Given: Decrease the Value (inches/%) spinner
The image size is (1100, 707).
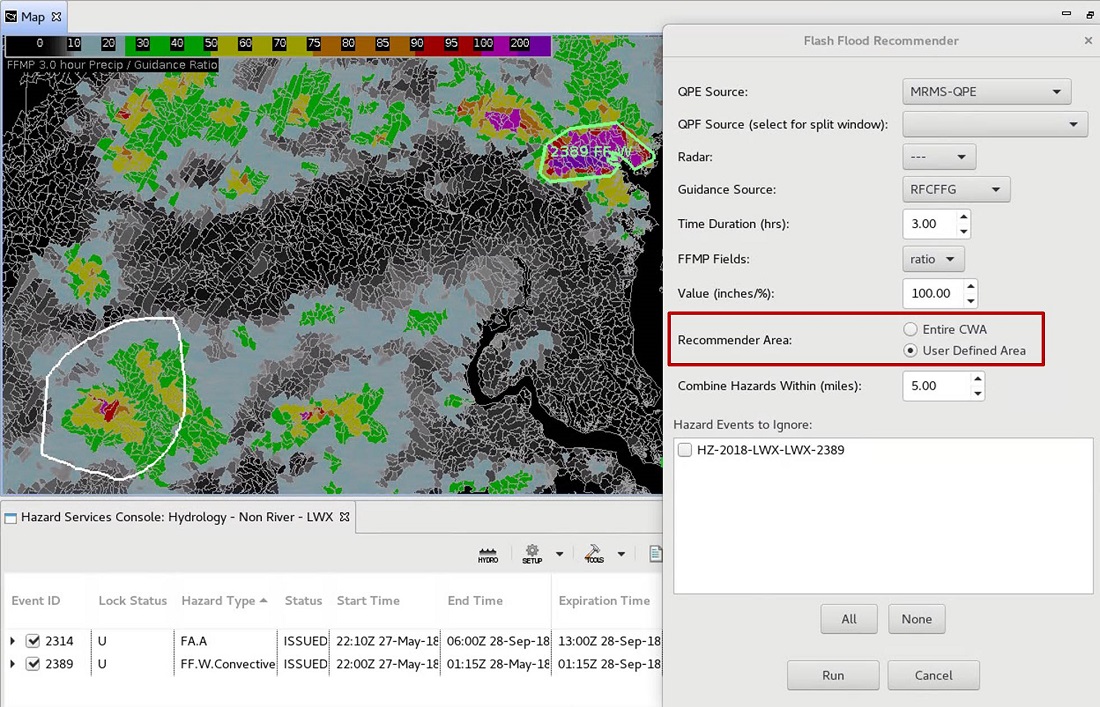Looking at the screenshot, I should pyautogui.click(x=970, y=301).
